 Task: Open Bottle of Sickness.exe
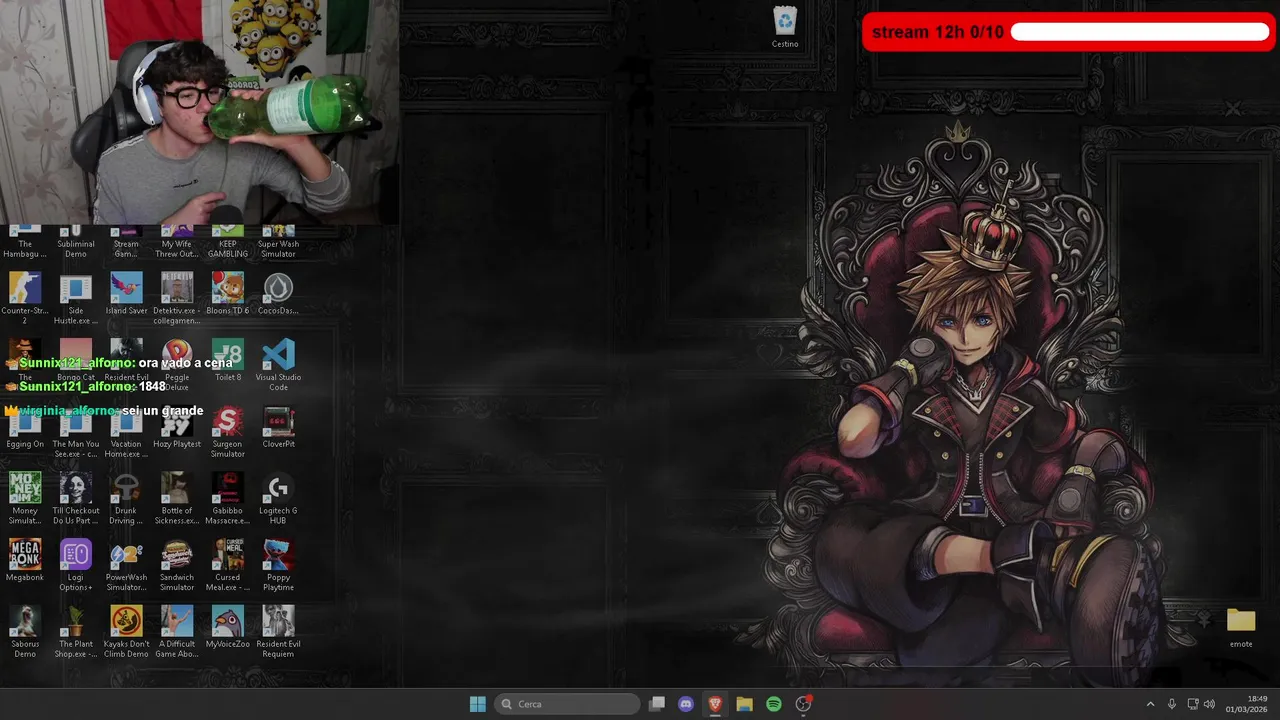tap(177, 498)
